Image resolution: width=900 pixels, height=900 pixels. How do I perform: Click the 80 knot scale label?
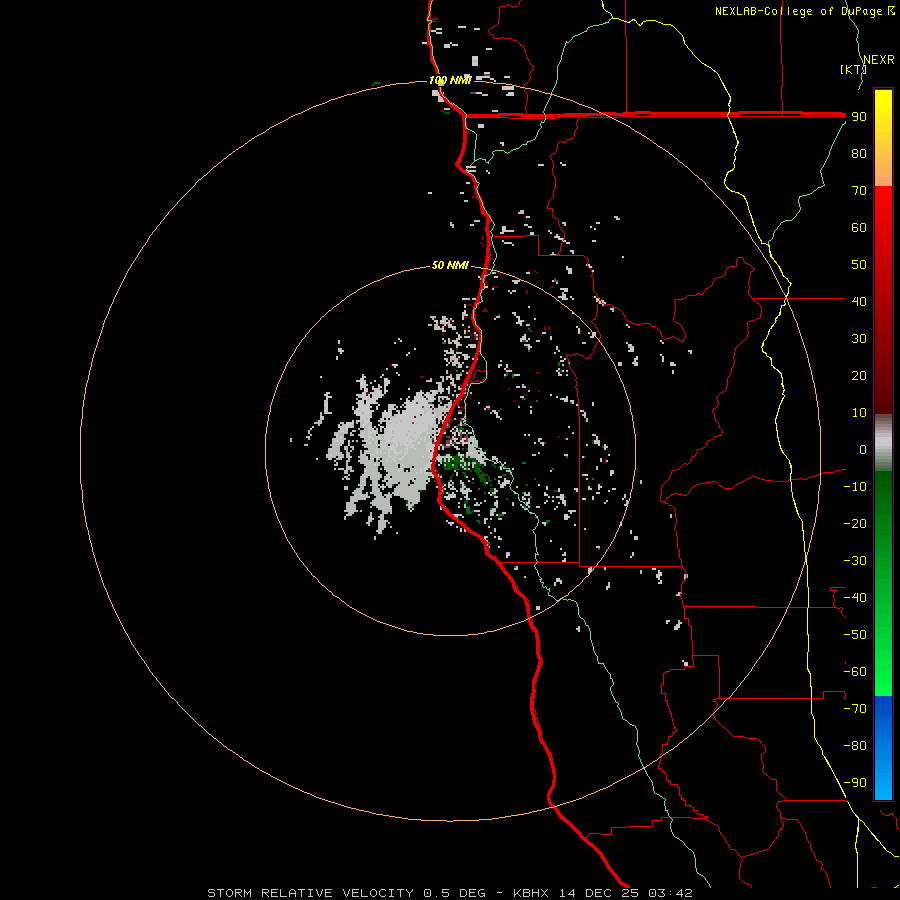(859, 154)
